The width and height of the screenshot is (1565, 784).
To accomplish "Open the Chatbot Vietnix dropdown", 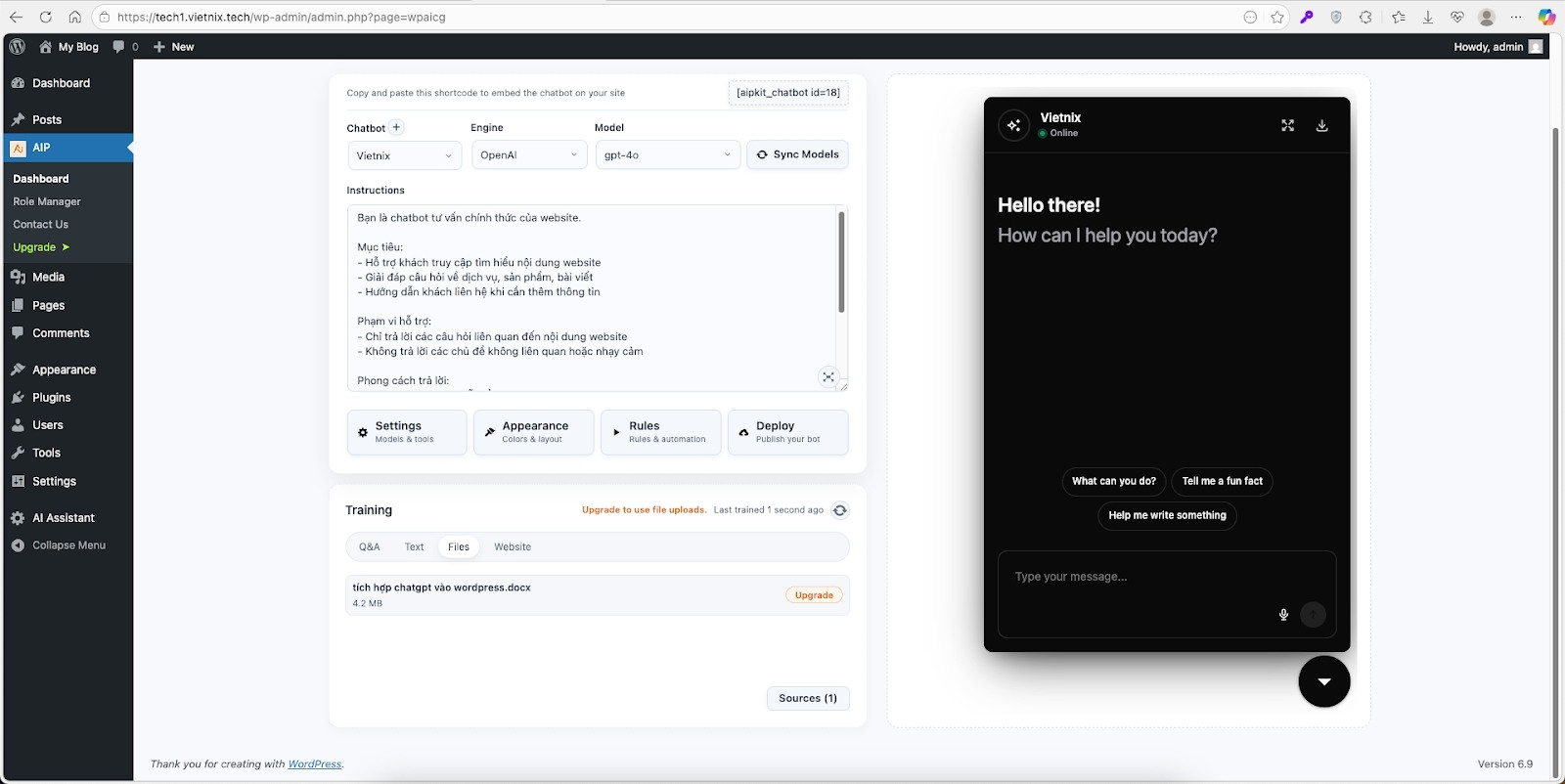I will pyautogui.click(x=404, y=155).
